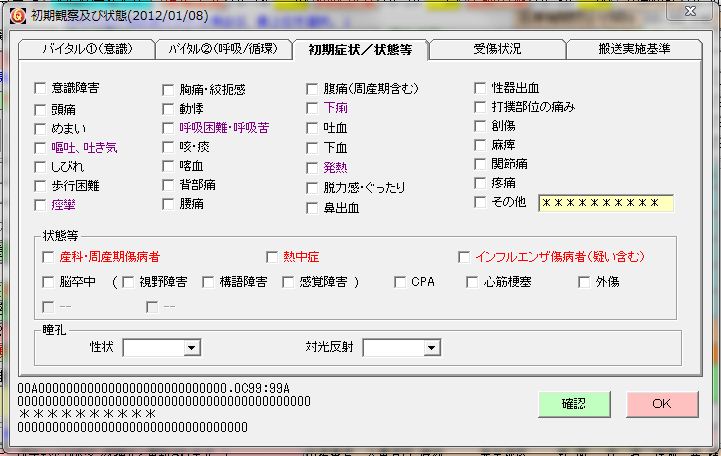Click the yellow その他 text field
The width and height of the screenshot is (721, 456).
605,203
